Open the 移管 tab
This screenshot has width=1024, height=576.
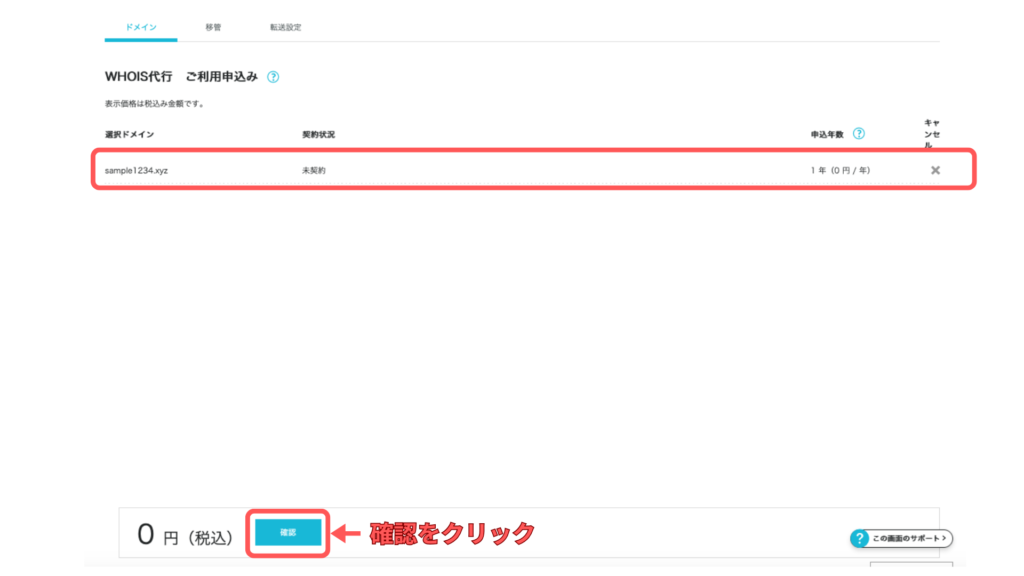(x=213, y=27)
